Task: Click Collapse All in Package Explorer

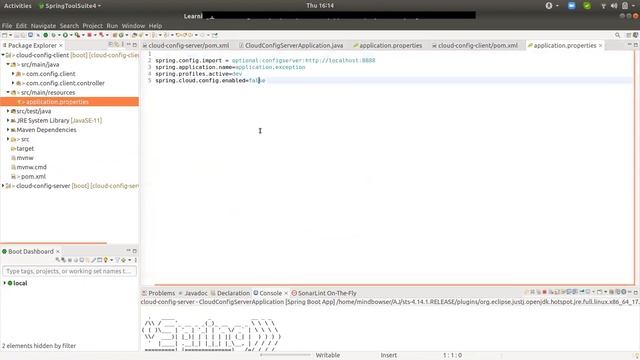Action: [x=111, y=44]
